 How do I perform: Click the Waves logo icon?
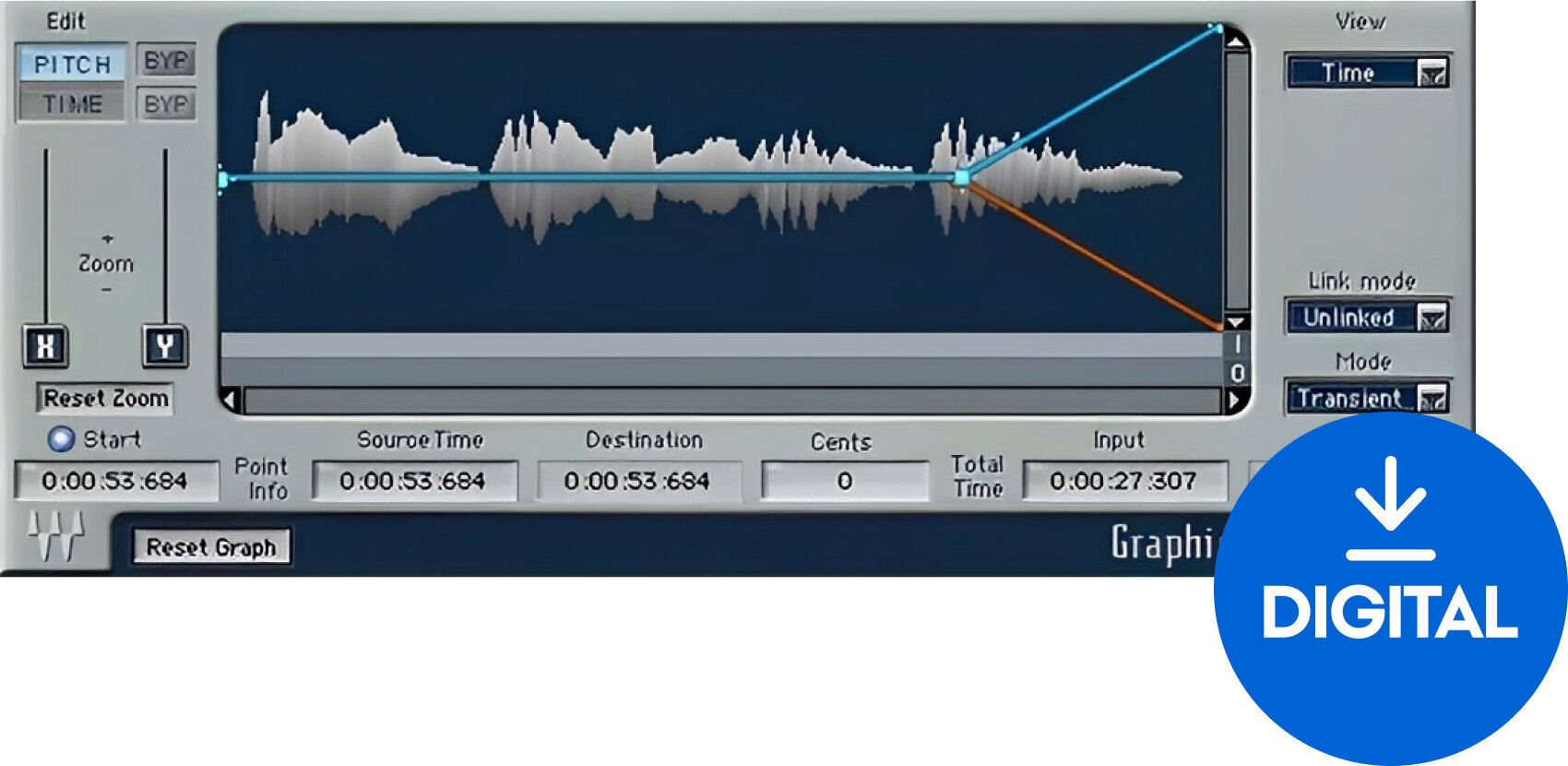coord(56,536)
